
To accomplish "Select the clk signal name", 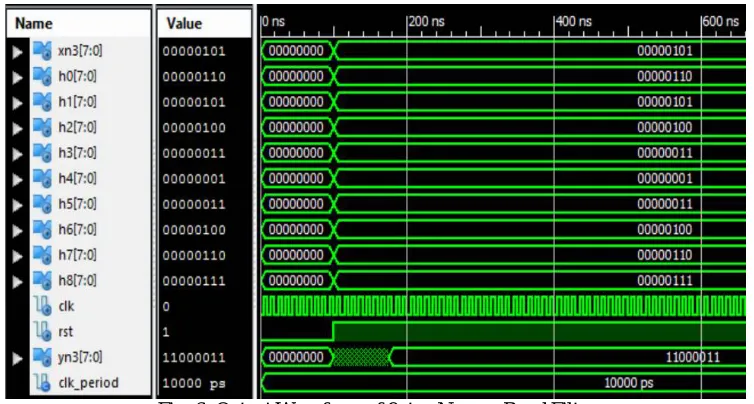I will coord(66,306).
